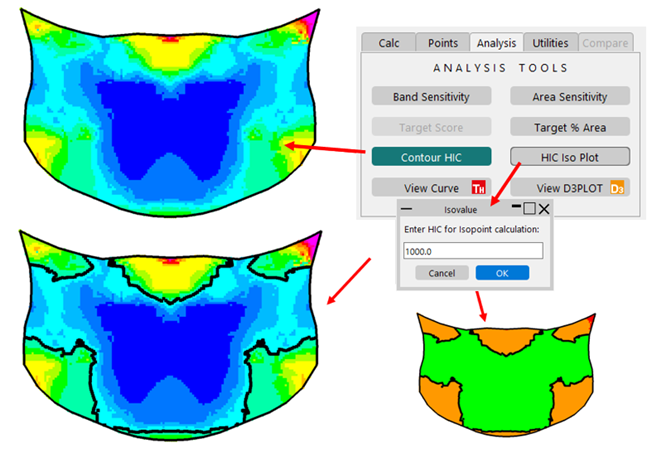Click the greyed-out Compare tab
652x462 pixels.
click(604, 43)
